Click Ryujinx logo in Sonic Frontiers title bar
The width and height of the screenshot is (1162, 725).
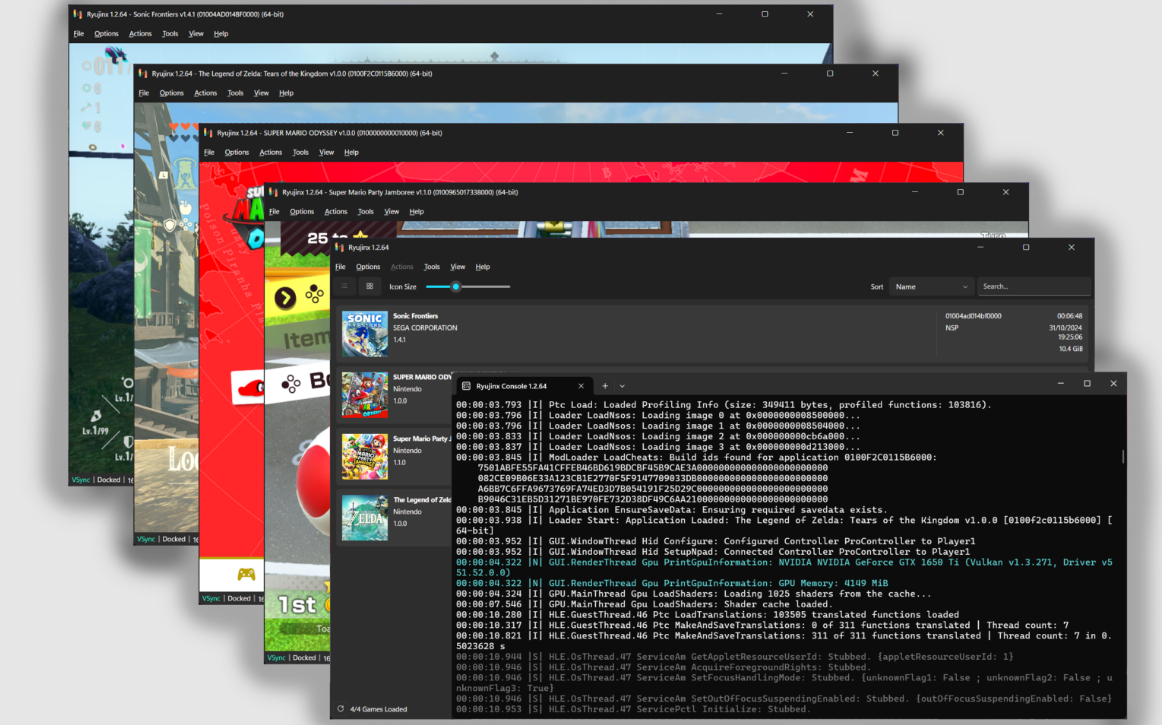tap(77, 13)
